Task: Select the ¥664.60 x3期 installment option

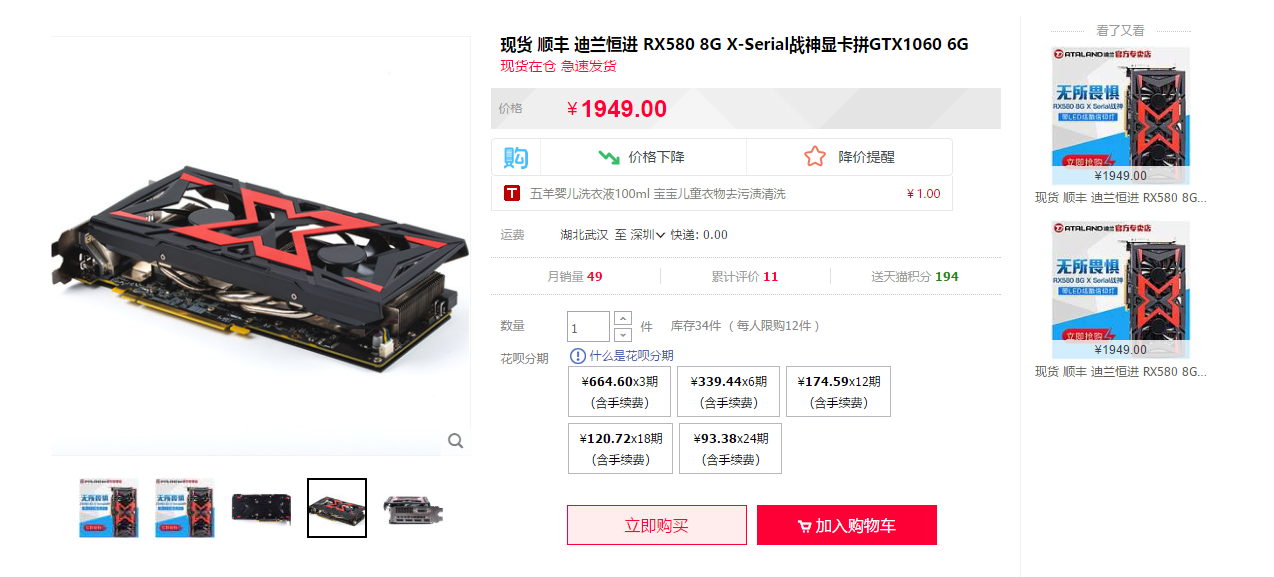Action: click(x=619, y=392)
